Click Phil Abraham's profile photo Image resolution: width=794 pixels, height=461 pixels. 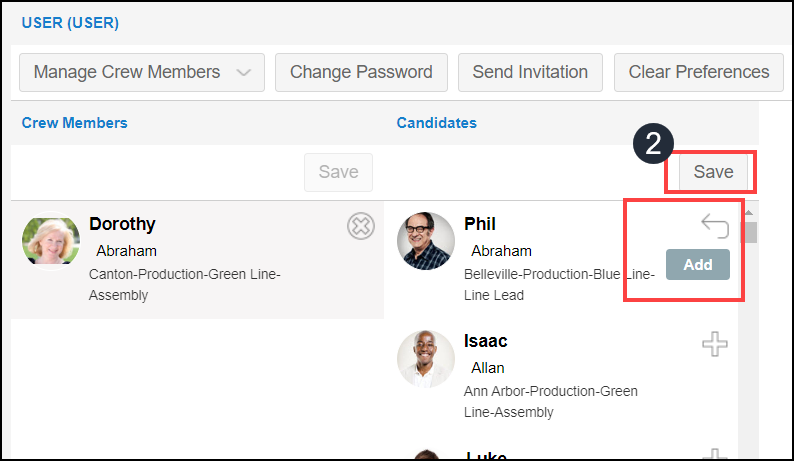425,241
